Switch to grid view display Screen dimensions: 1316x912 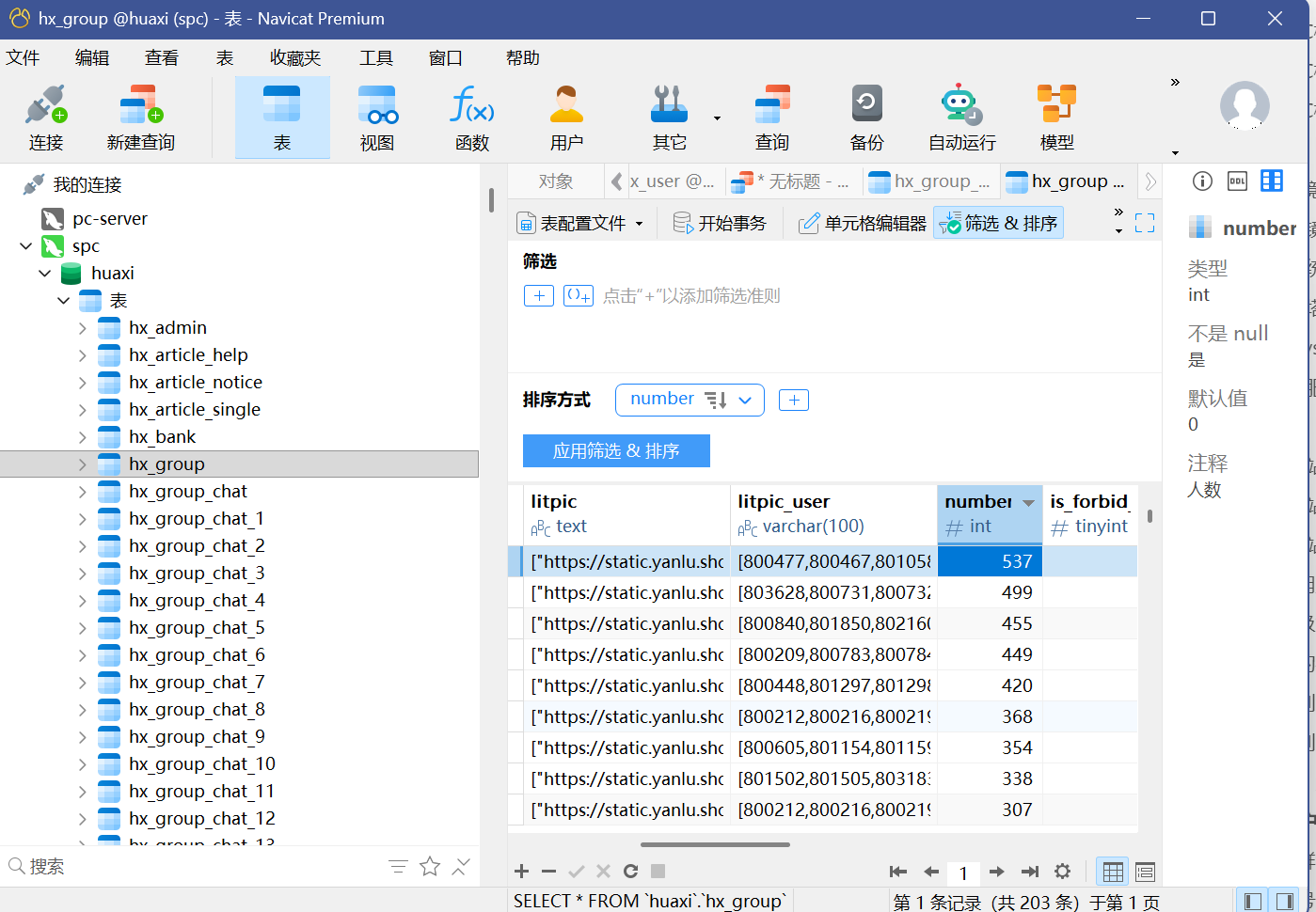click(x=1113, y=872)
